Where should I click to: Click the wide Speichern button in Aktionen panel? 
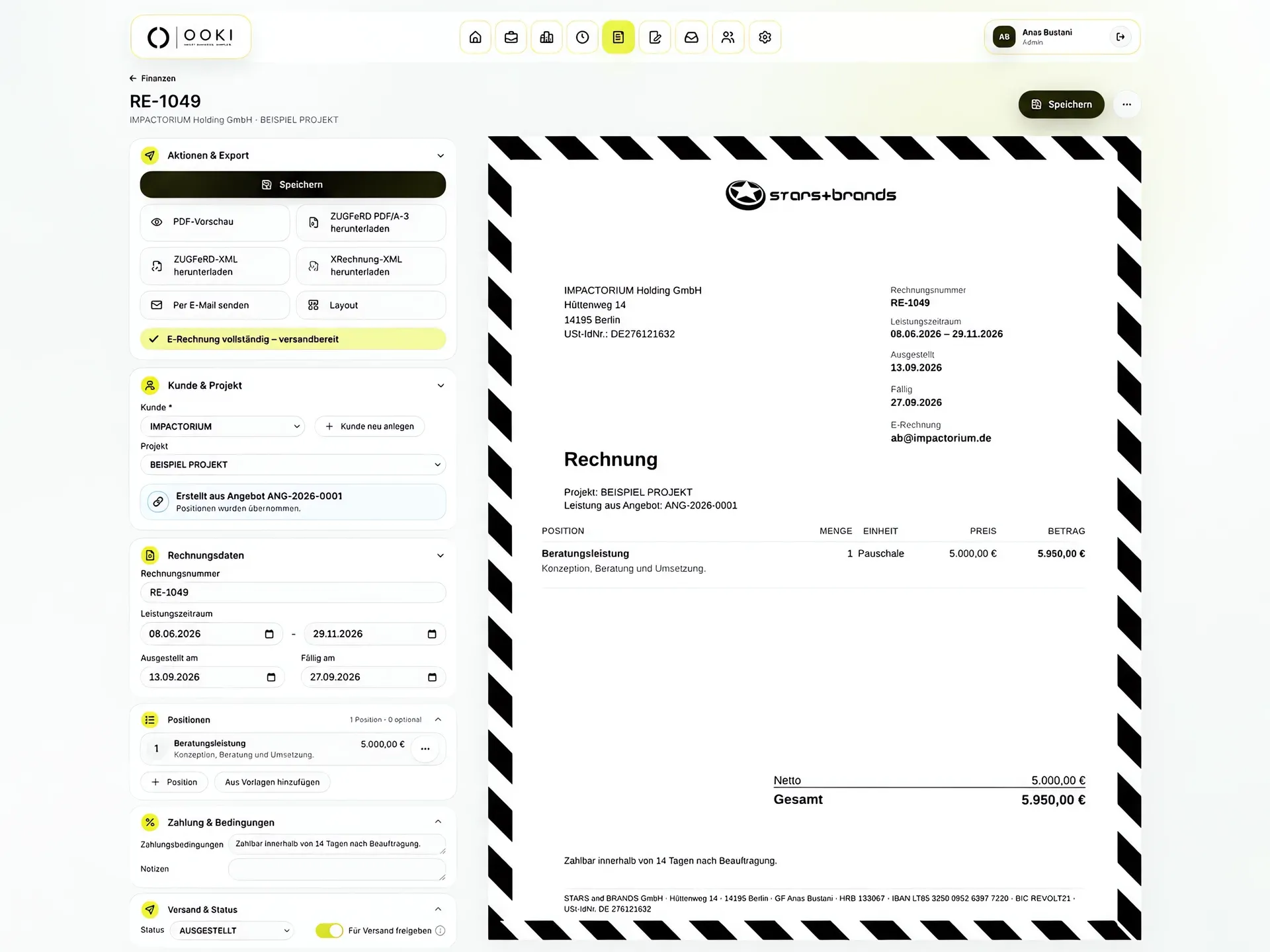[293, 184]
